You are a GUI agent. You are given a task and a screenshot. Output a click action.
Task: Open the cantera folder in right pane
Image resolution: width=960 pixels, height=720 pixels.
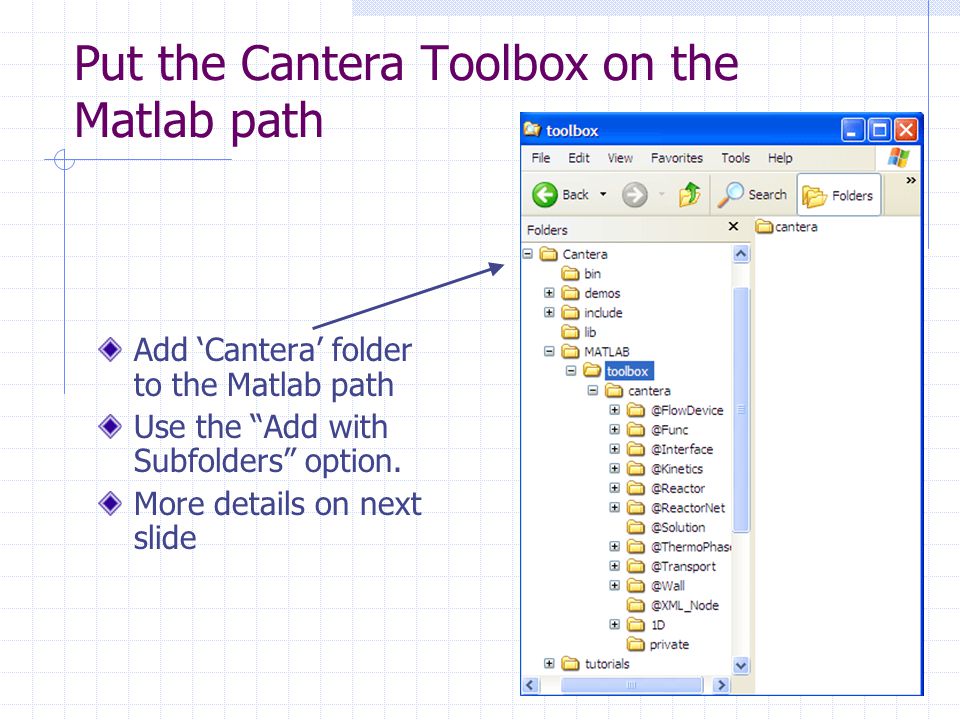787,227
